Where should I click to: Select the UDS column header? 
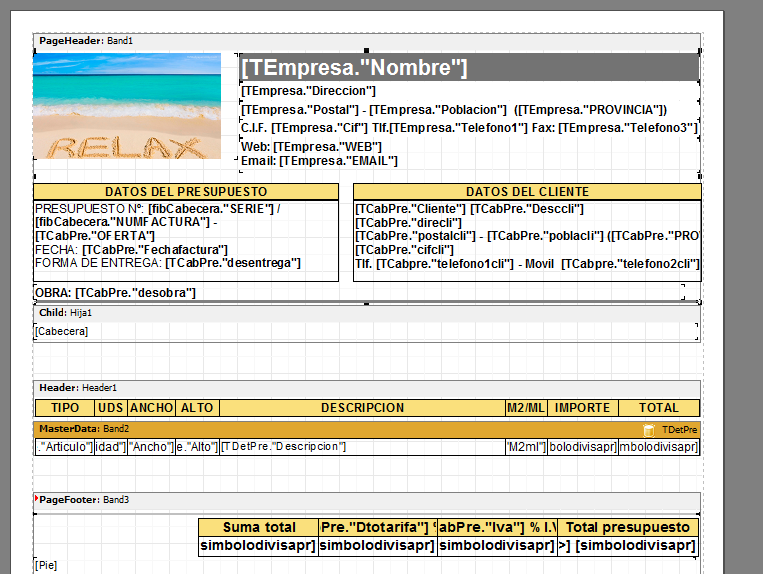[x=110, y=408]
